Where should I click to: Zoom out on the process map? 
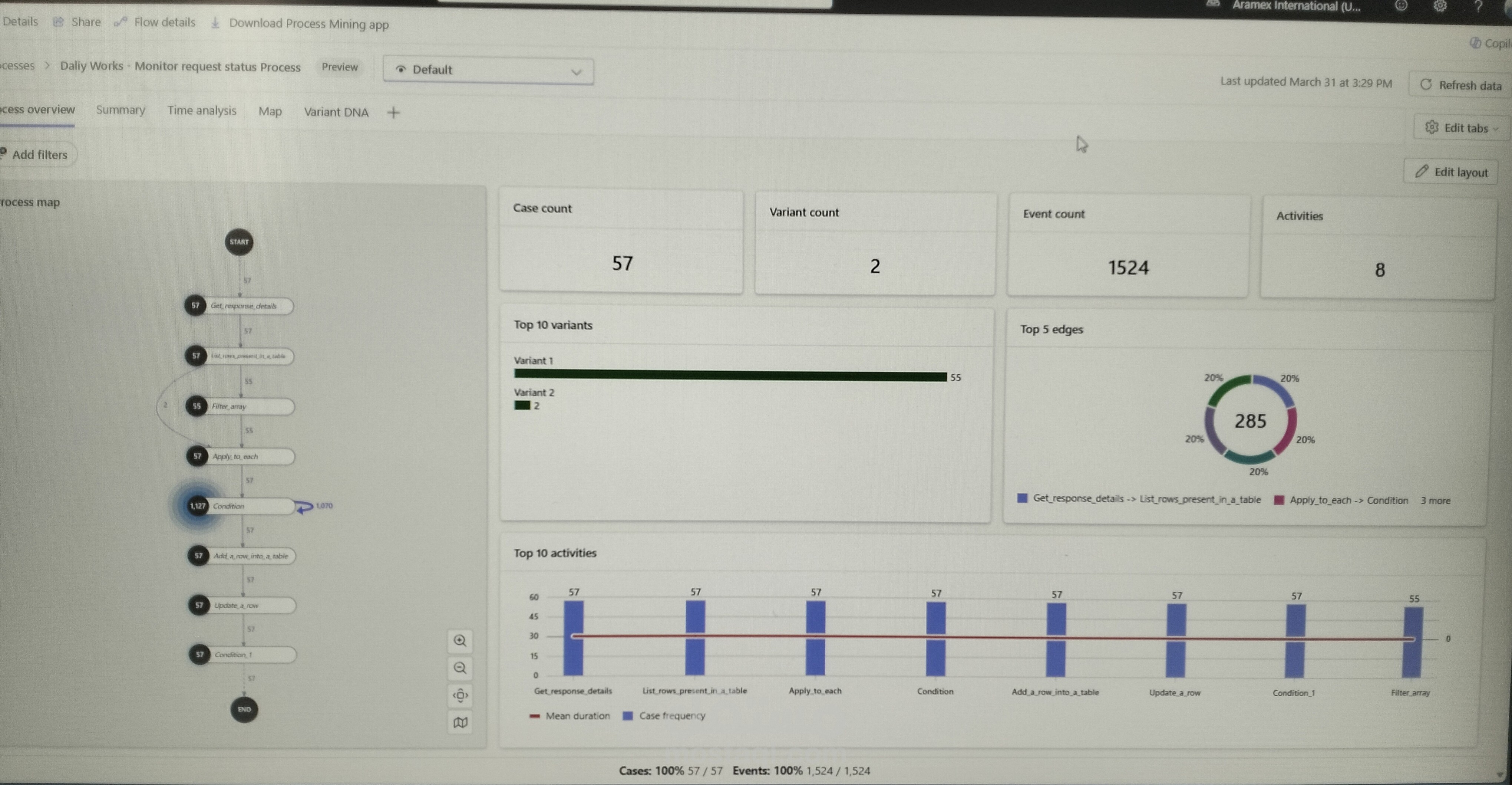point(460,667)
